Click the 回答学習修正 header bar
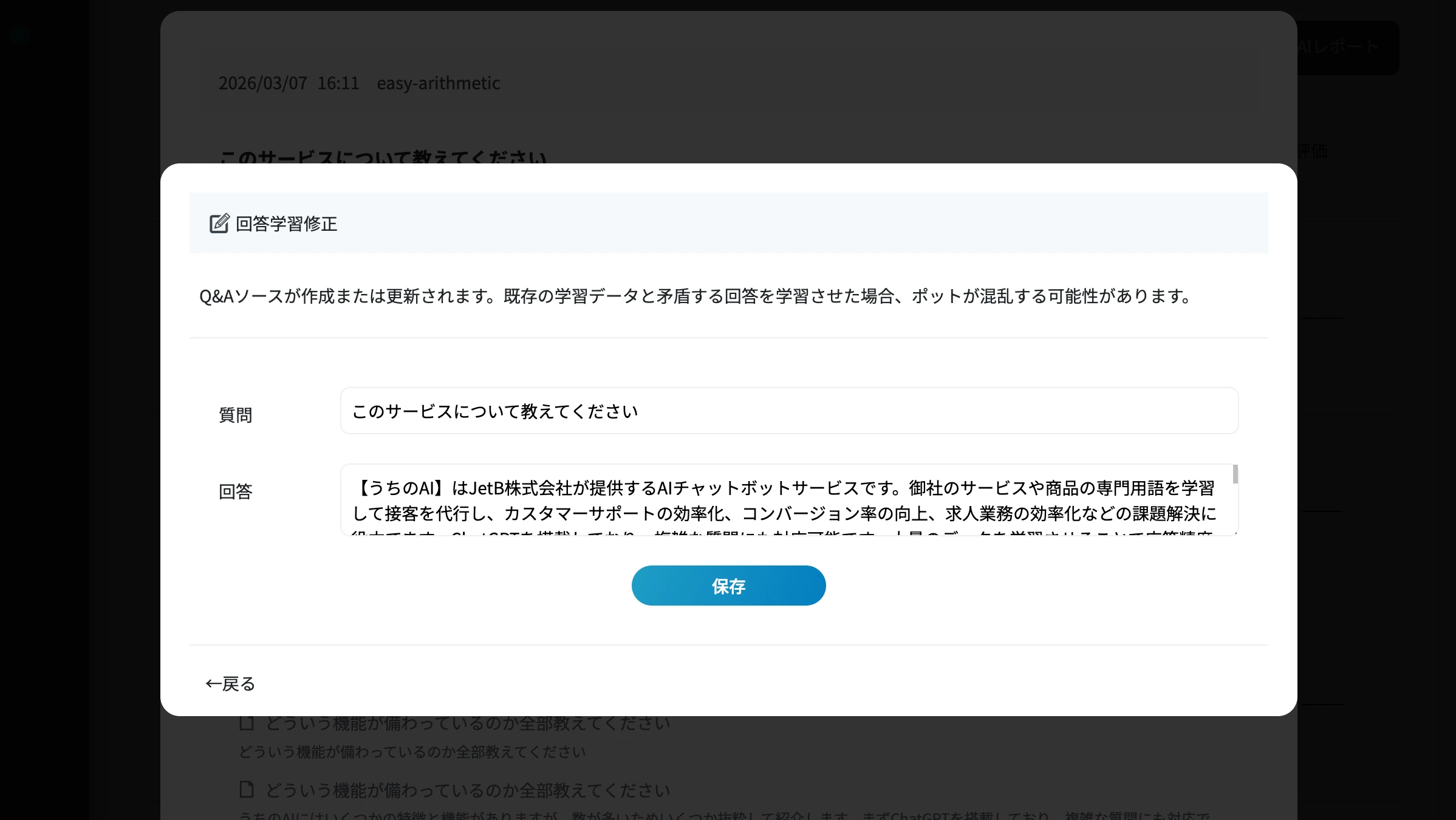The width and height of the screenshot is (1456, 820). [728, 223]
